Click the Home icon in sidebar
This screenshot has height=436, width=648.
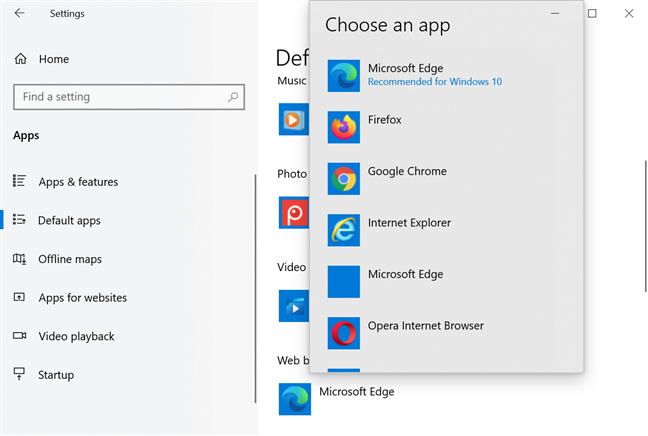point(20,59)
